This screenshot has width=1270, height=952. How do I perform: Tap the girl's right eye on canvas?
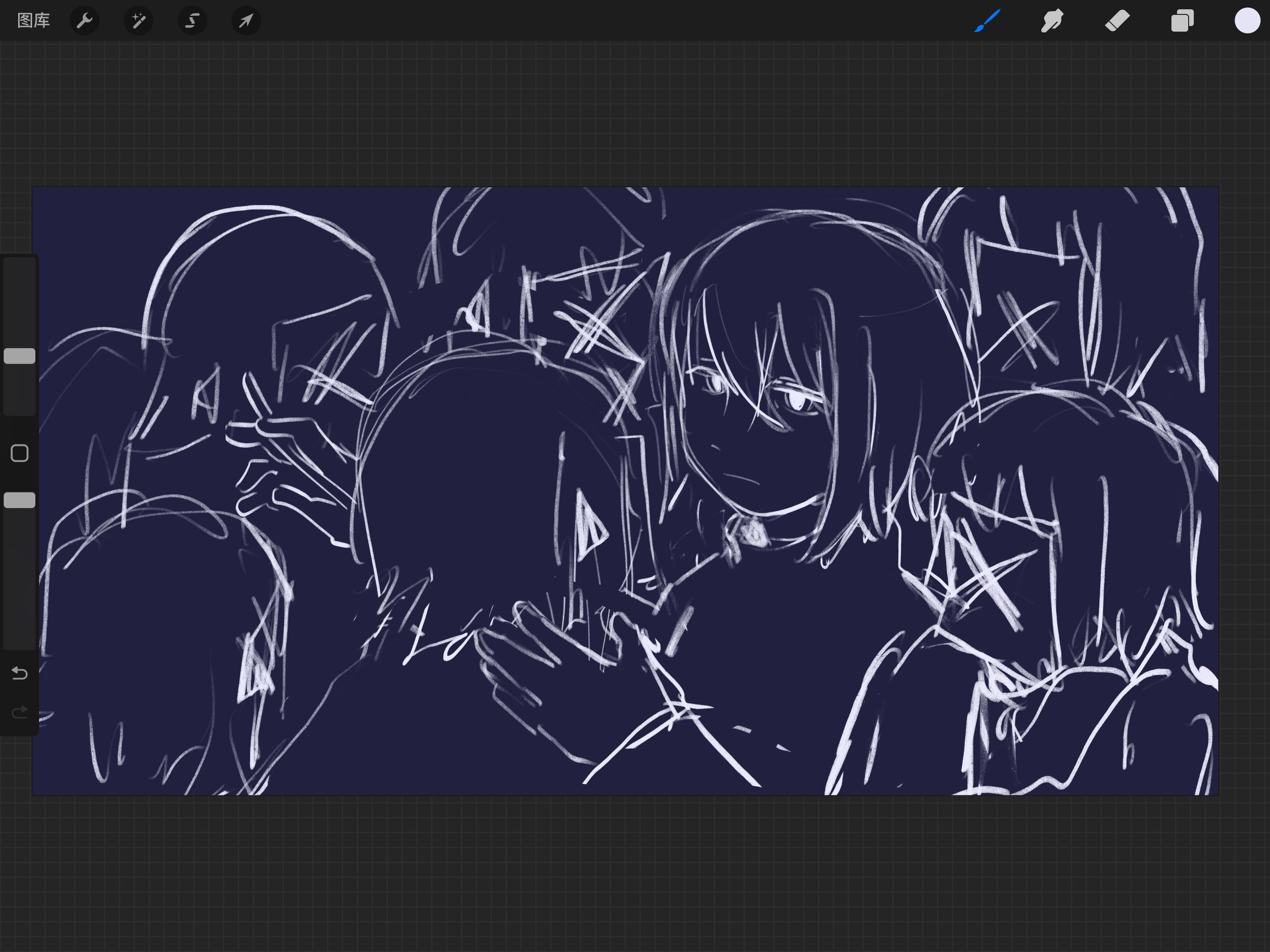tap(798, 400)
